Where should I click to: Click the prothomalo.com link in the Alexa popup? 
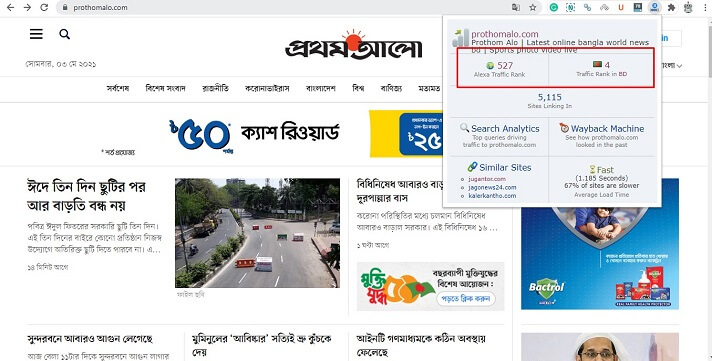(504, 34)
